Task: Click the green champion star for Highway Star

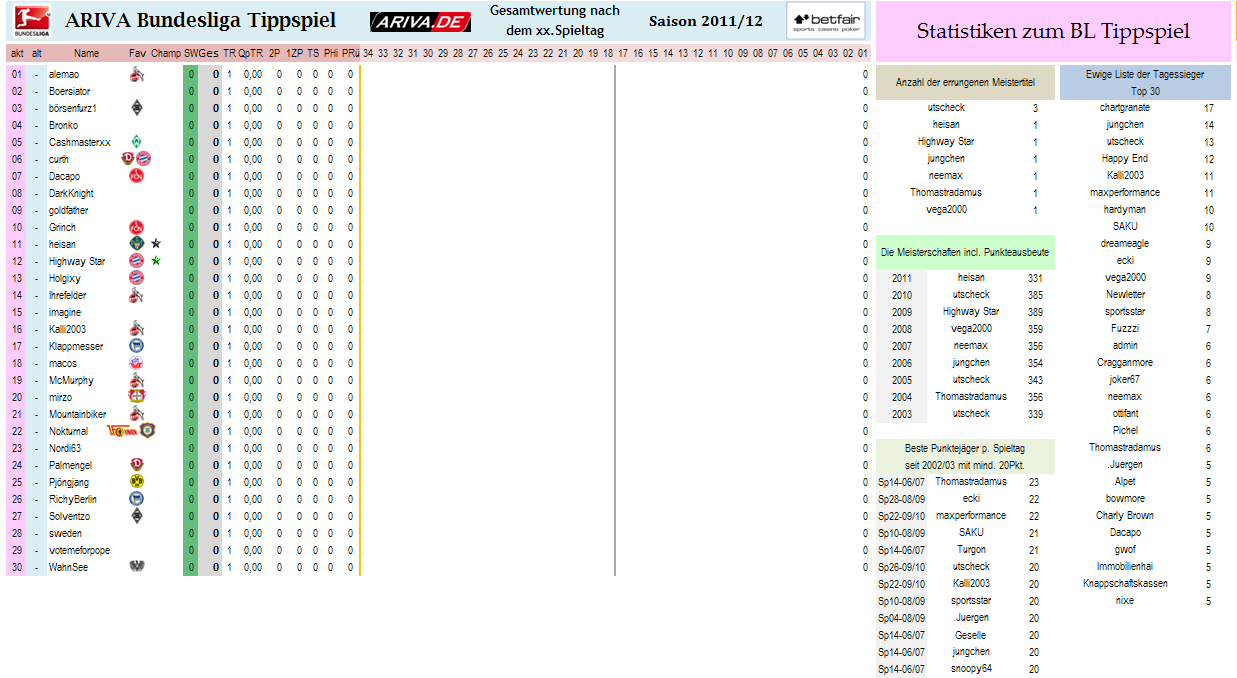Action: [x=156, y=261]
